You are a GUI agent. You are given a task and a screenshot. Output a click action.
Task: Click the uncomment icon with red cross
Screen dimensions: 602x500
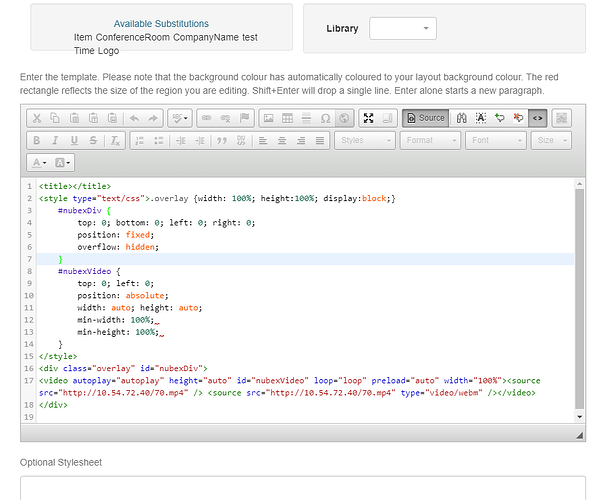(x=518, y=118)
